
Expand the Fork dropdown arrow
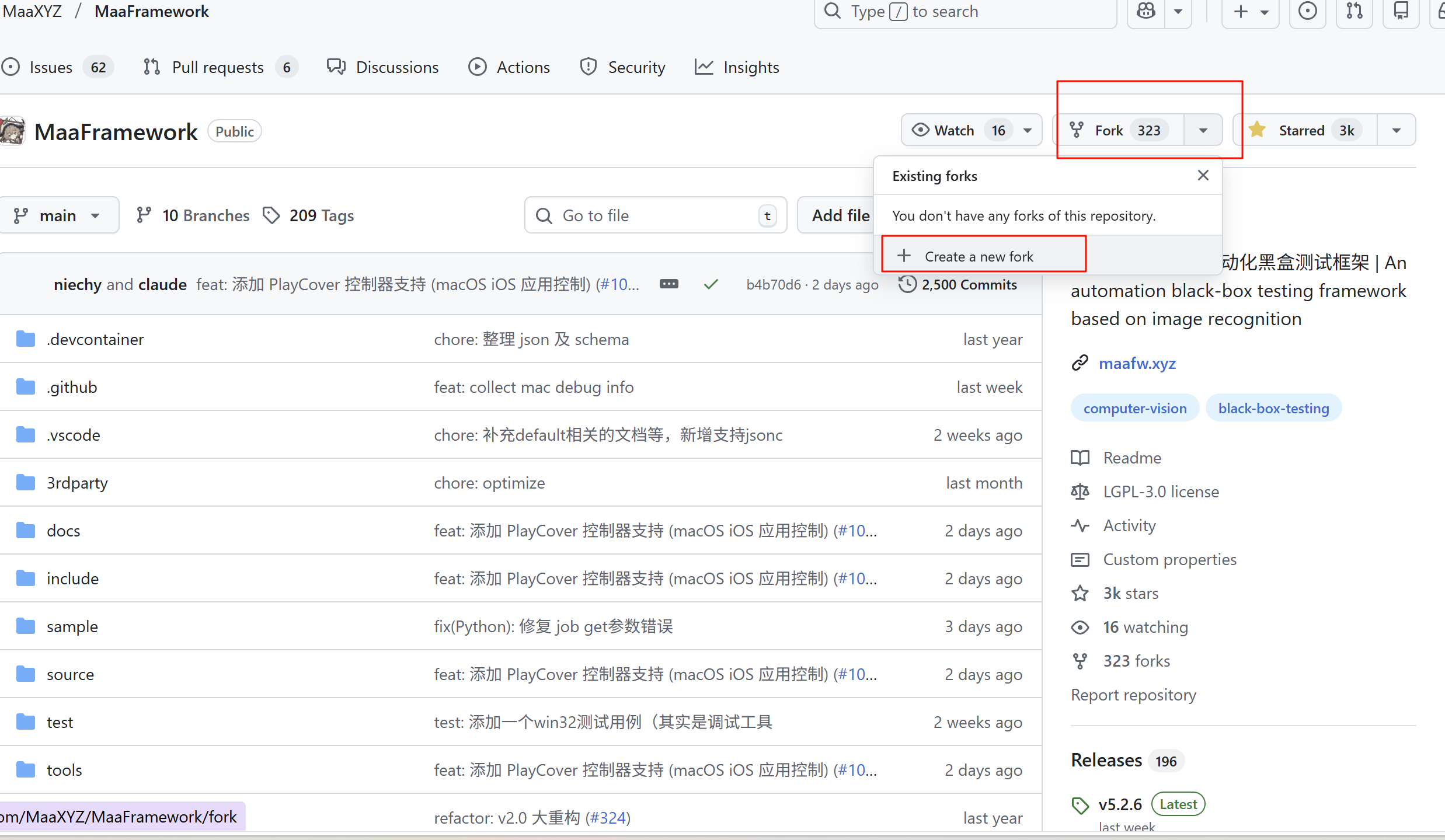point(1203,130)
